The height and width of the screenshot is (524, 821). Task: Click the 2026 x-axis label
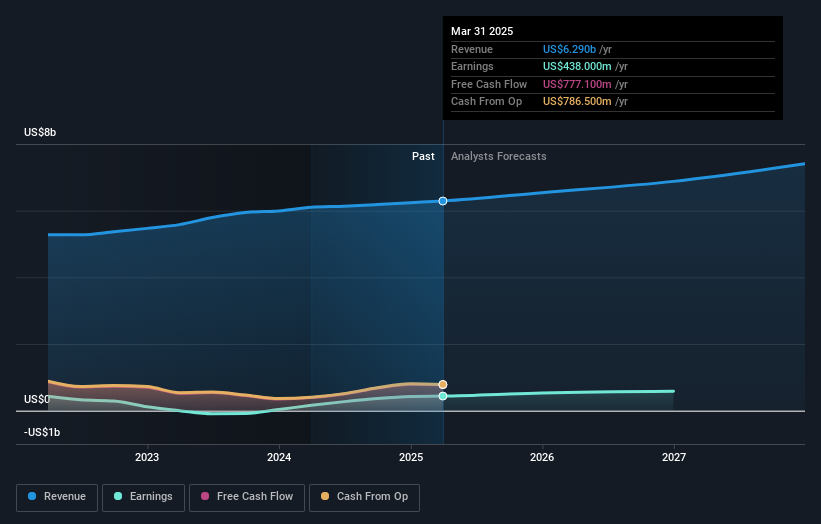click(542, 457)
